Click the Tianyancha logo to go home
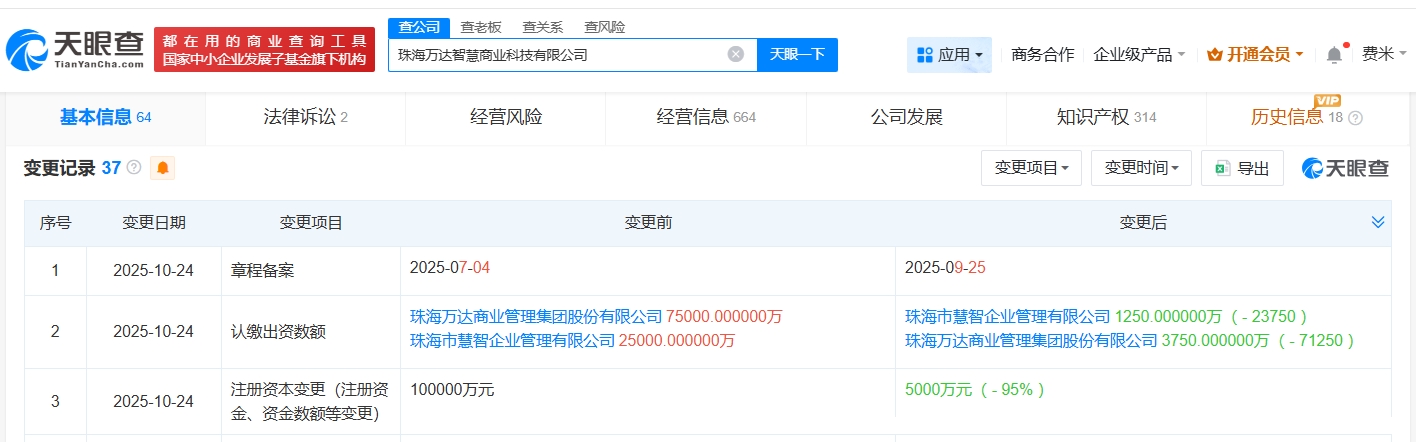 click(75, 48)
